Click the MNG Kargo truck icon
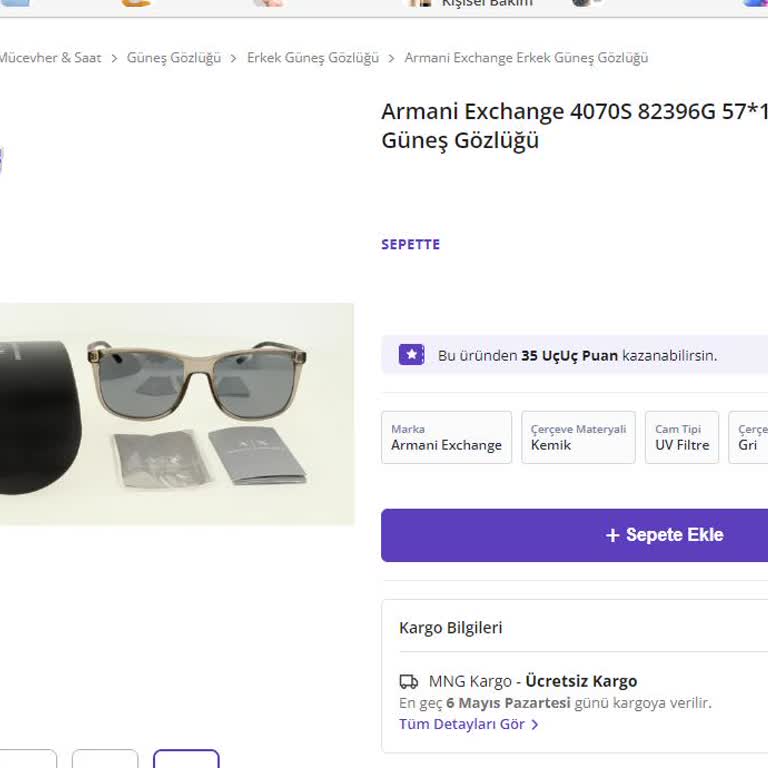768x768 pixels. (408, 682)
